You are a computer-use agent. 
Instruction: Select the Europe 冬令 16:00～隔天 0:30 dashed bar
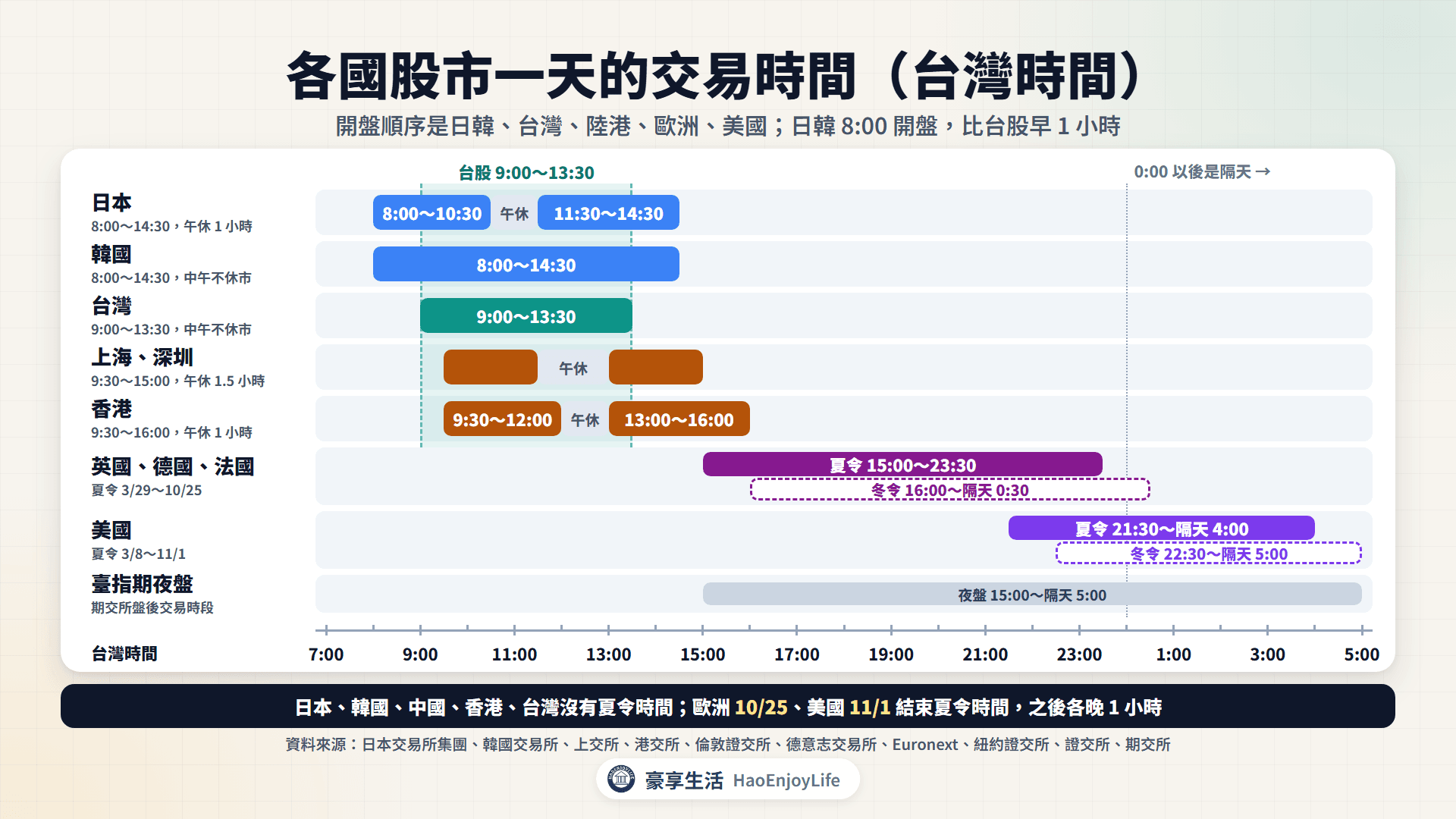pos(950,490)
